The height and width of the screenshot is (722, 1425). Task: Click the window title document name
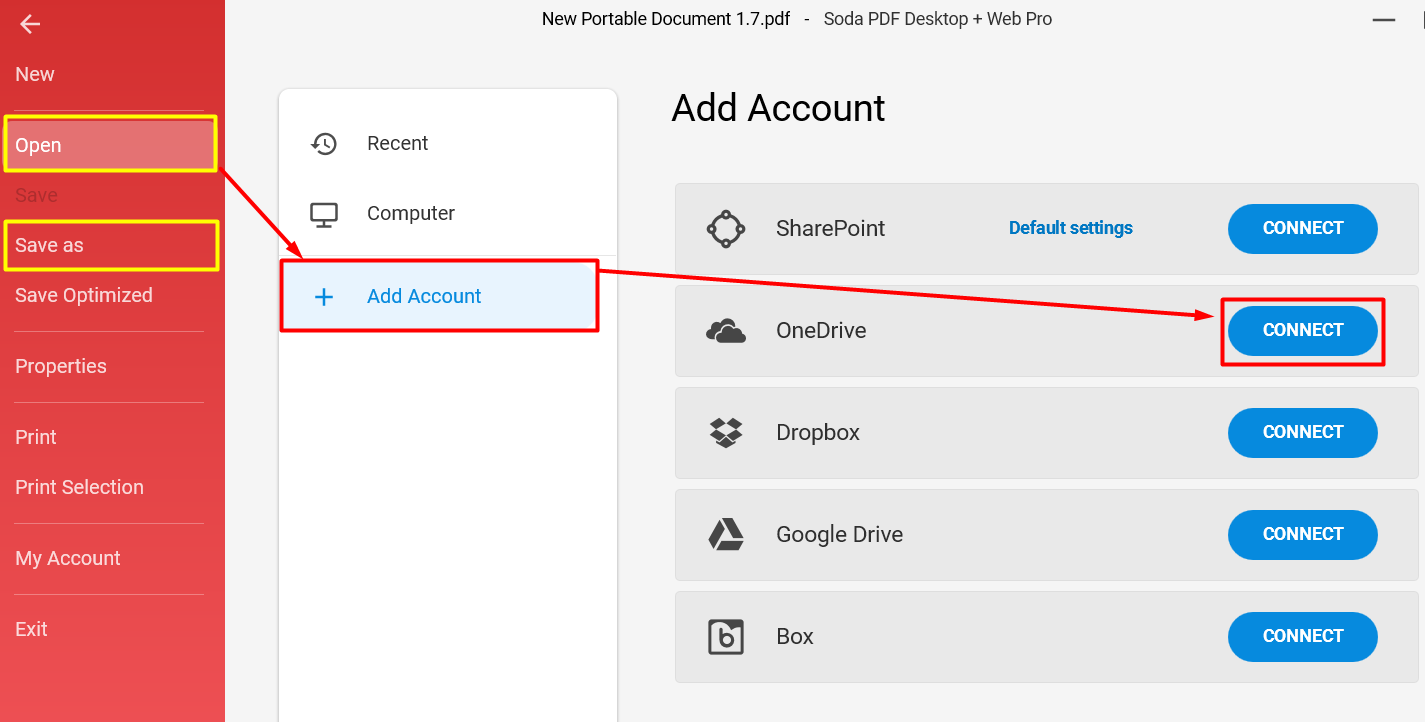click(667, 19)
